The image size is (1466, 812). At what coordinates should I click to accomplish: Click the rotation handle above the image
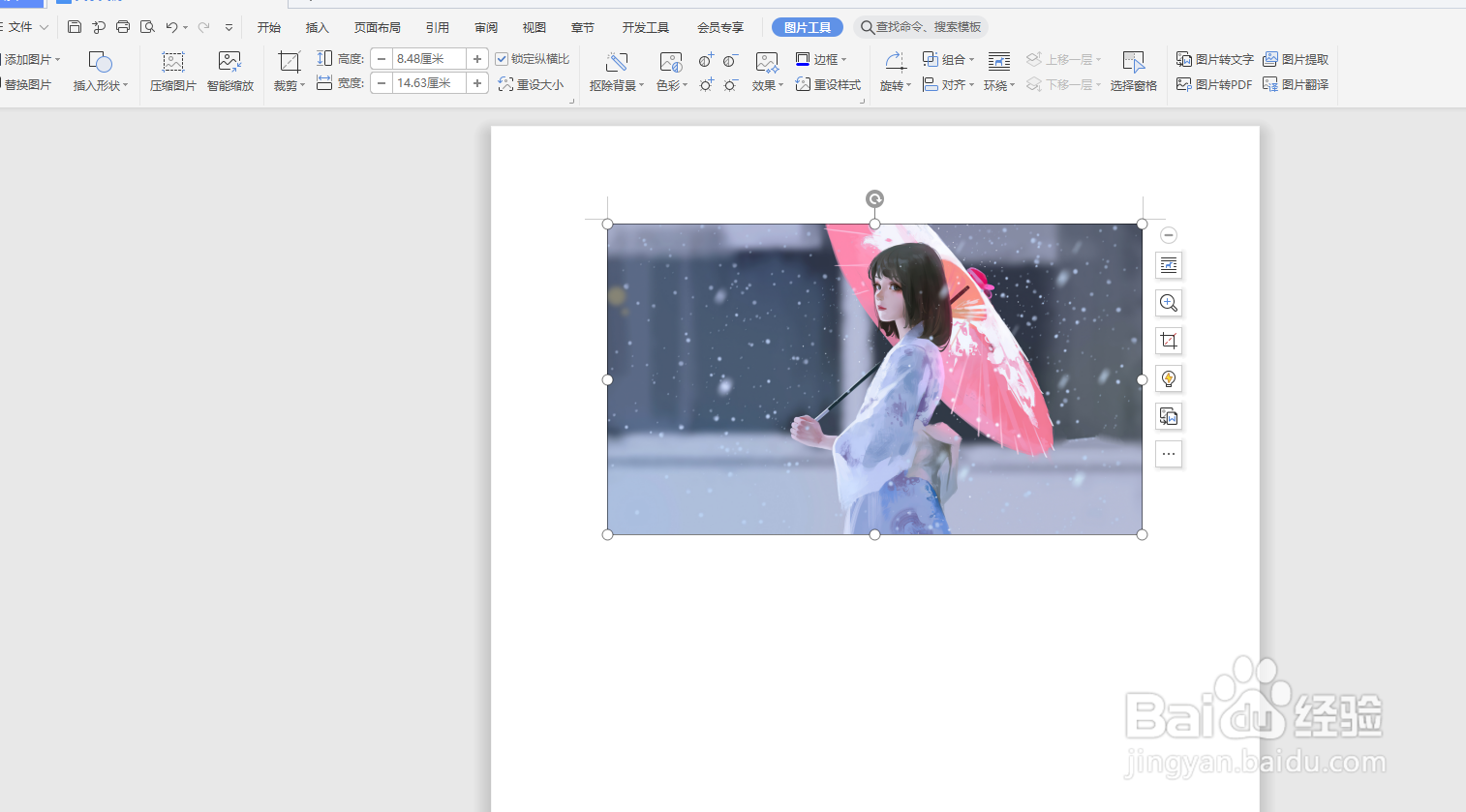(874, 199)
